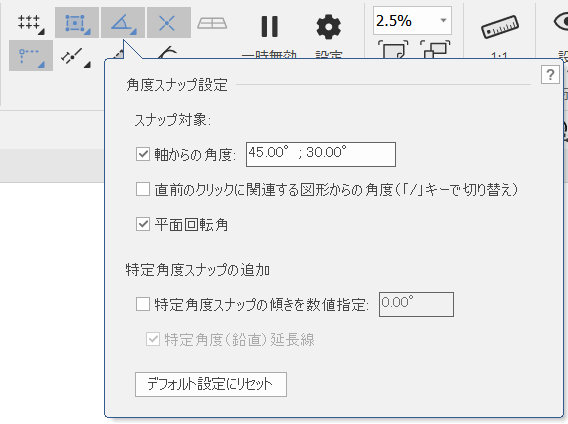Toggle the object snap icon
The image size is (568, 424).
point(77,22)
